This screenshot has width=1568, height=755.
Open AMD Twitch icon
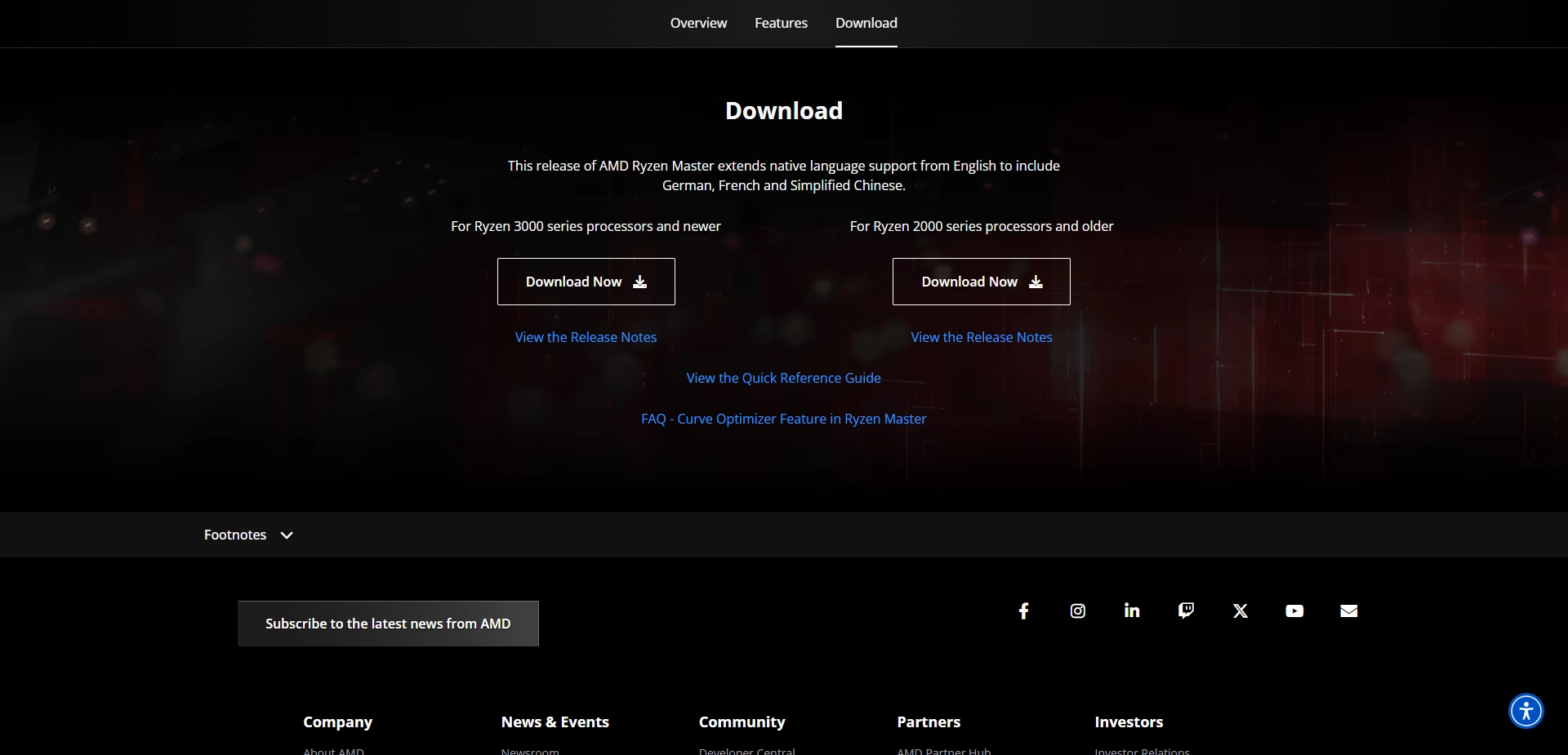point(1186,611)
